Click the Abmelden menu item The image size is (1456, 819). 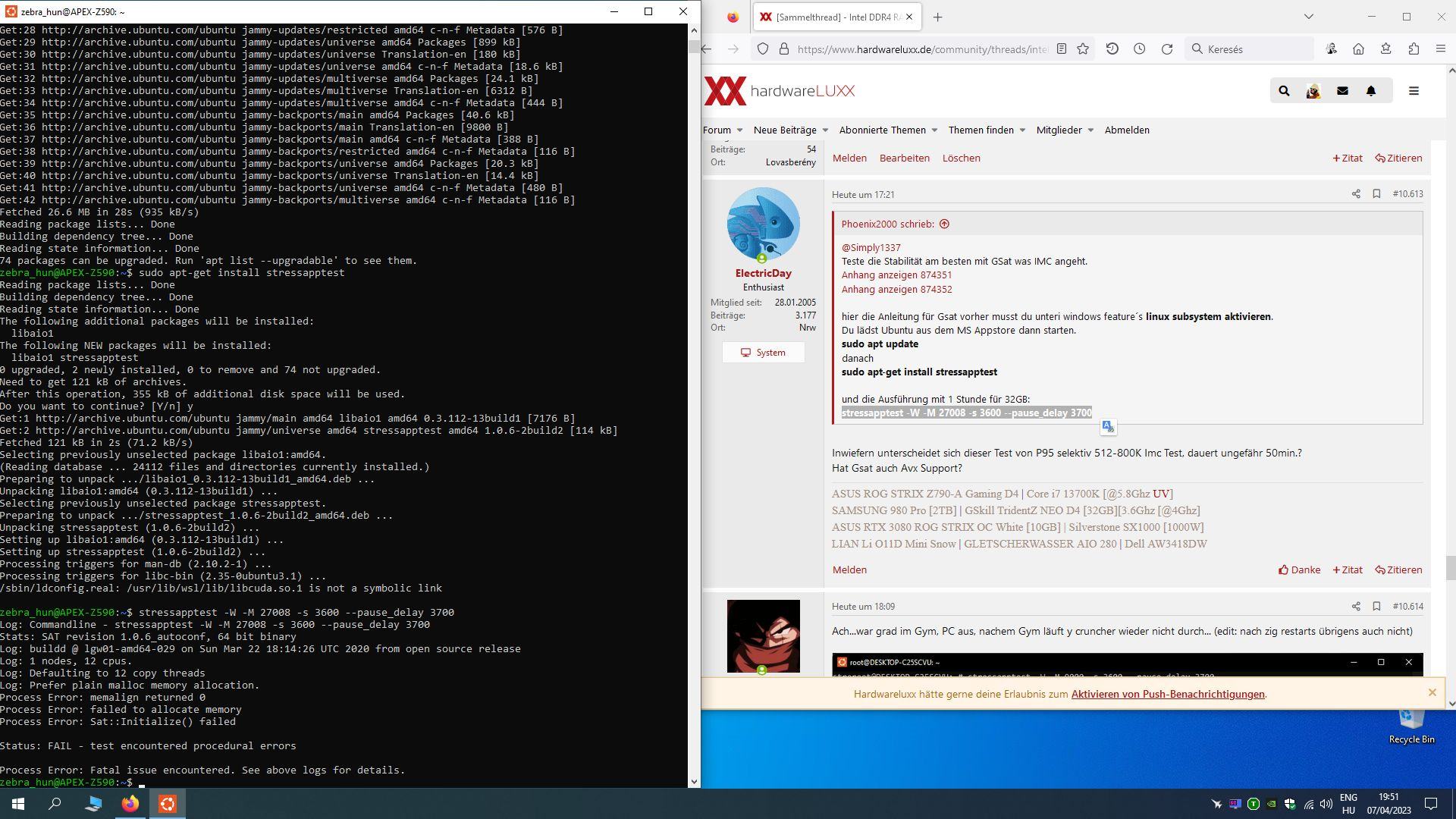(1127, 130)
